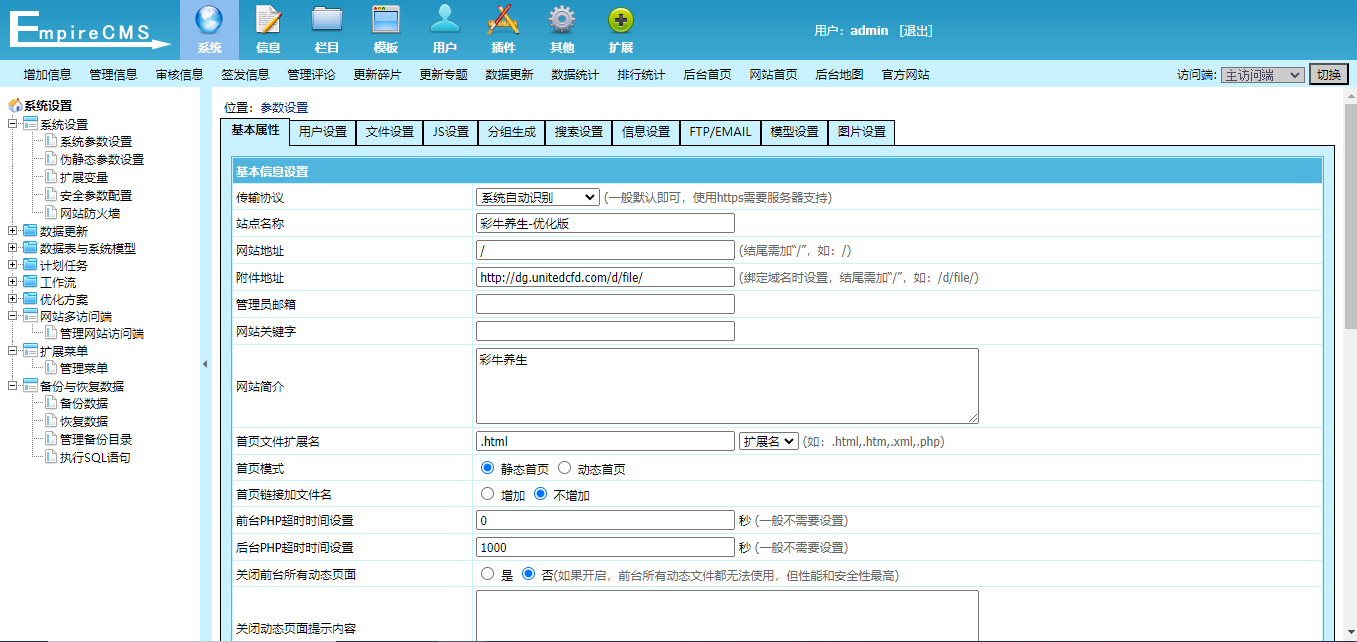Click the page icon beside 网站防火墙
Screen dimensions: 1357x642
coord(51,213)
